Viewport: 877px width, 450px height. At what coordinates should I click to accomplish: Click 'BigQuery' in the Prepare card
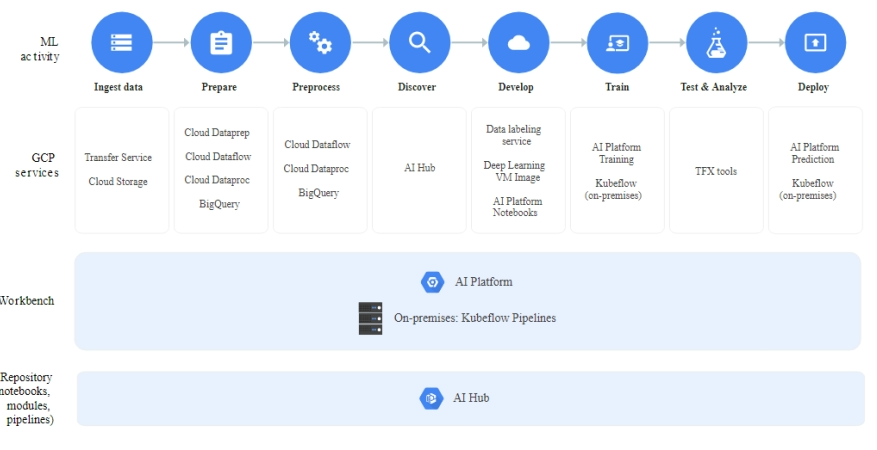pos(219,204)
